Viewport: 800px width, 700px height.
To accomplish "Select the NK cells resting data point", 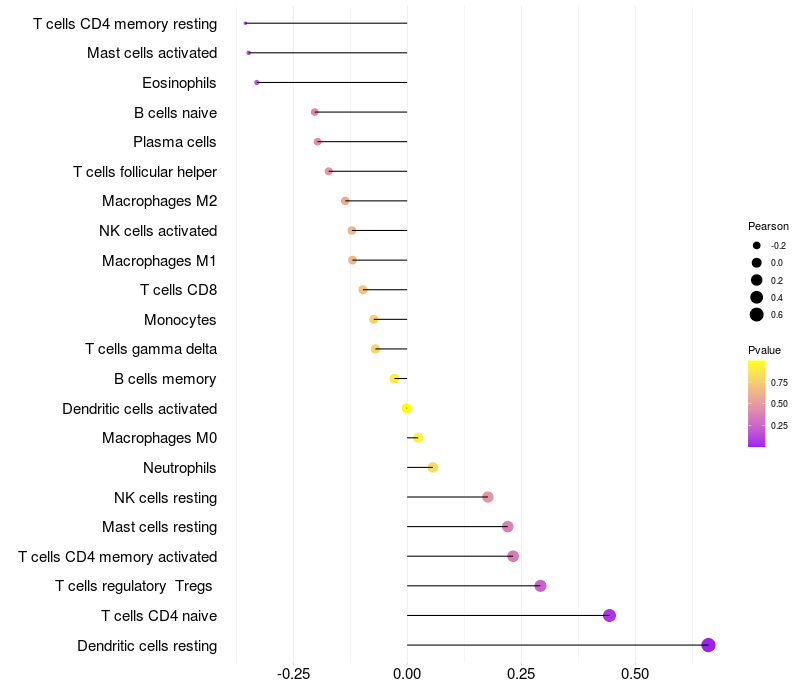I will [x=488, y=497].
